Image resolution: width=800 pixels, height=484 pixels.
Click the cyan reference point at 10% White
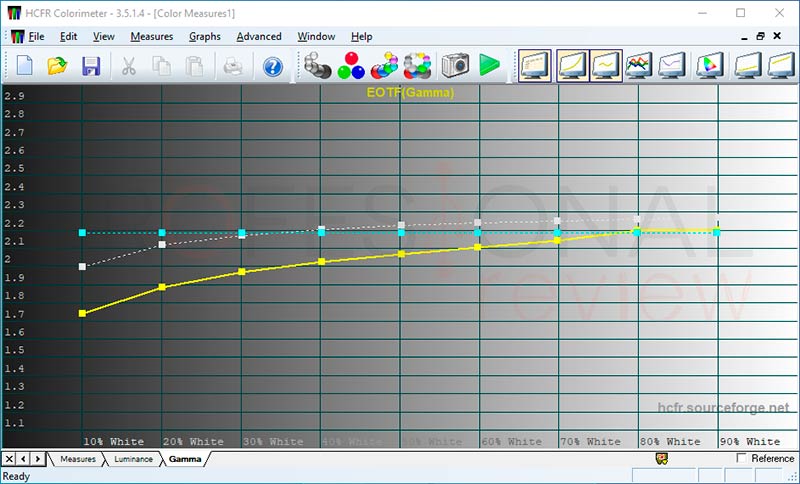point(82,233)
